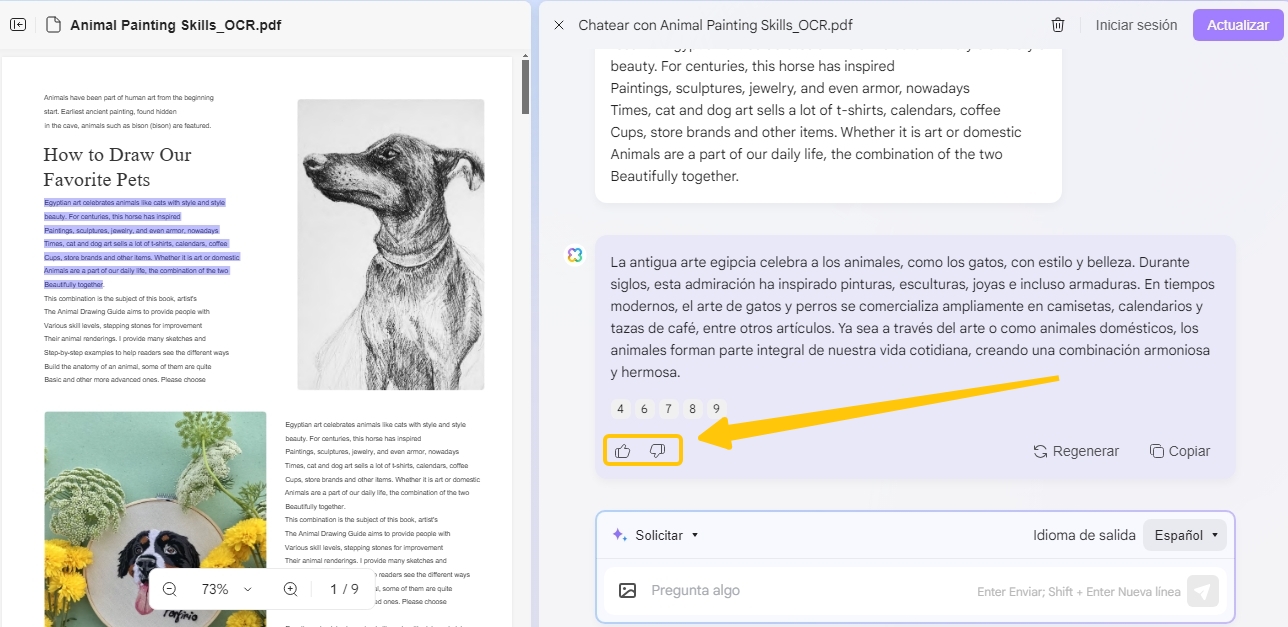Image resolution: width=1288 pixels, height=627 pixels.
Task: Click the Copiar button
Action: (1180, 451)
